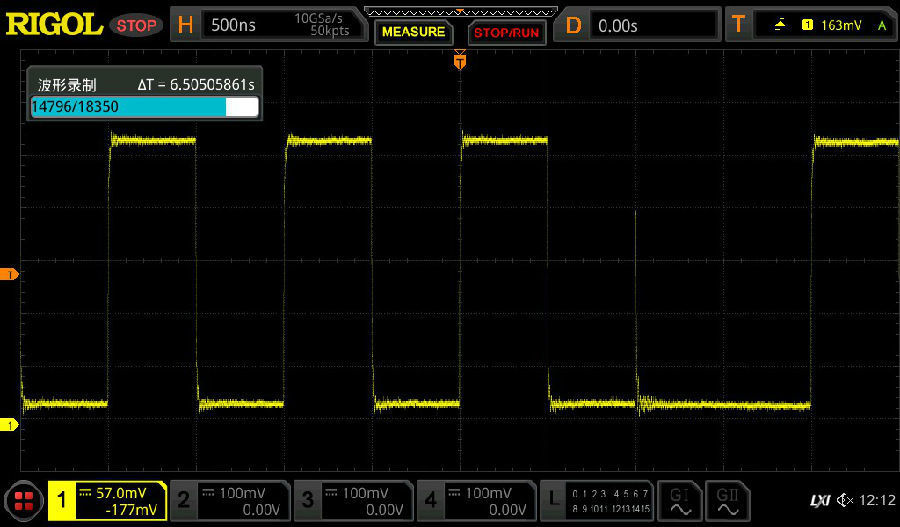Click the RIGOL logo
900x527 pixels.
tap(54, 25)
